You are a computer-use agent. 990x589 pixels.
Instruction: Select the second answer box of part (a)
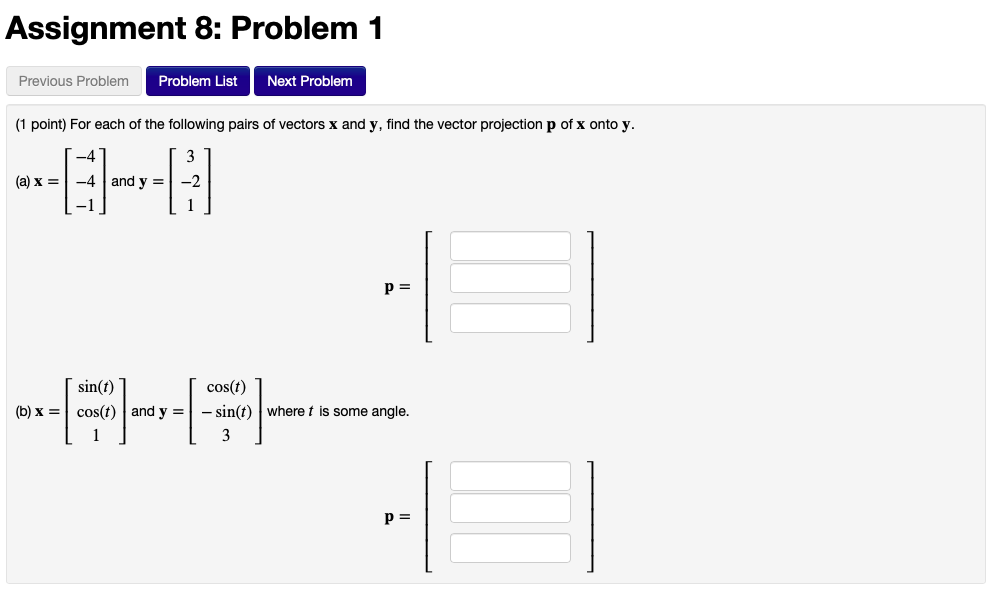tap(509, 277)
